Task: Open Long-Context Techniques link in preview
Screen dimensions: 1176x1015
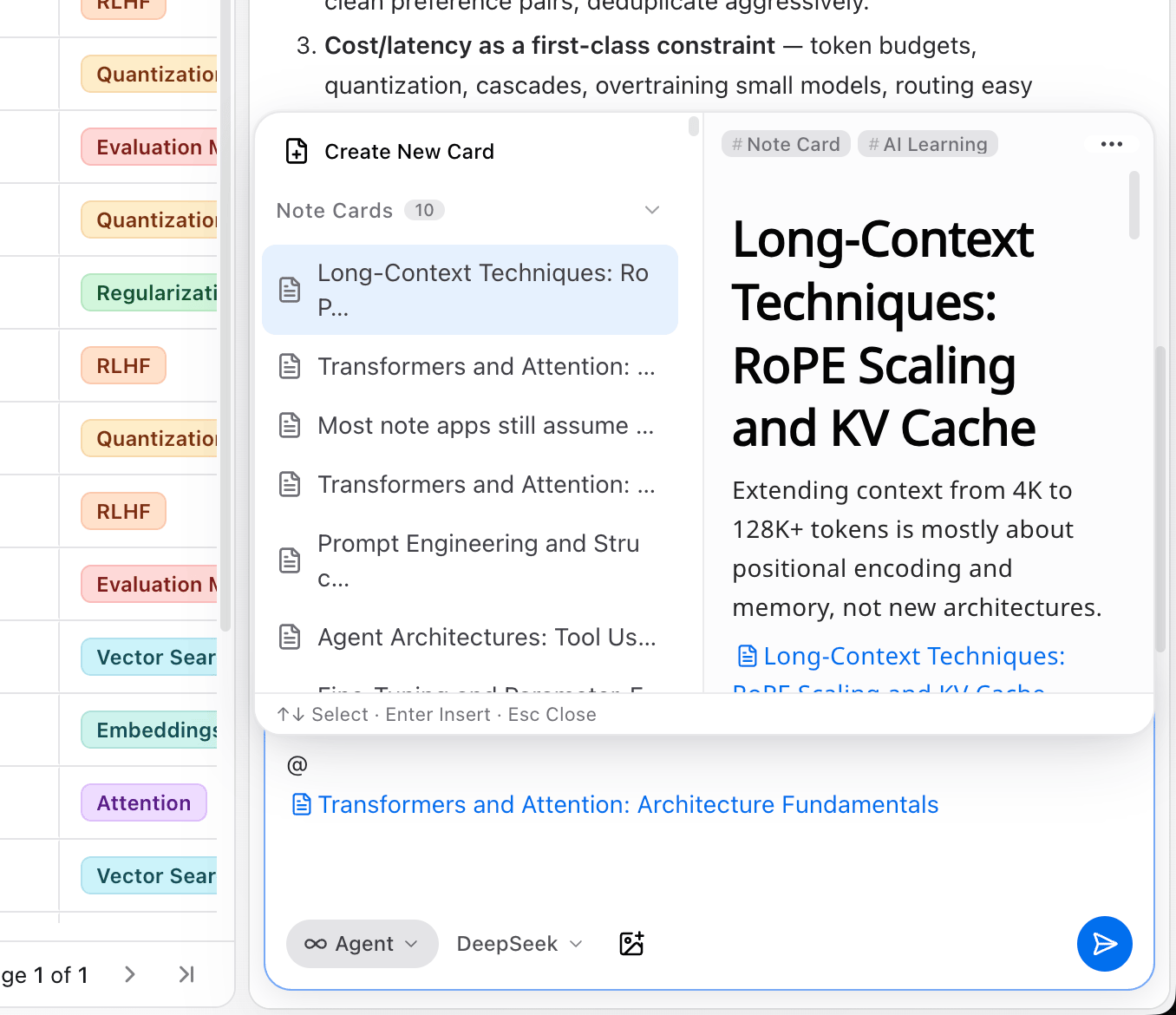Action: point(898,672)
